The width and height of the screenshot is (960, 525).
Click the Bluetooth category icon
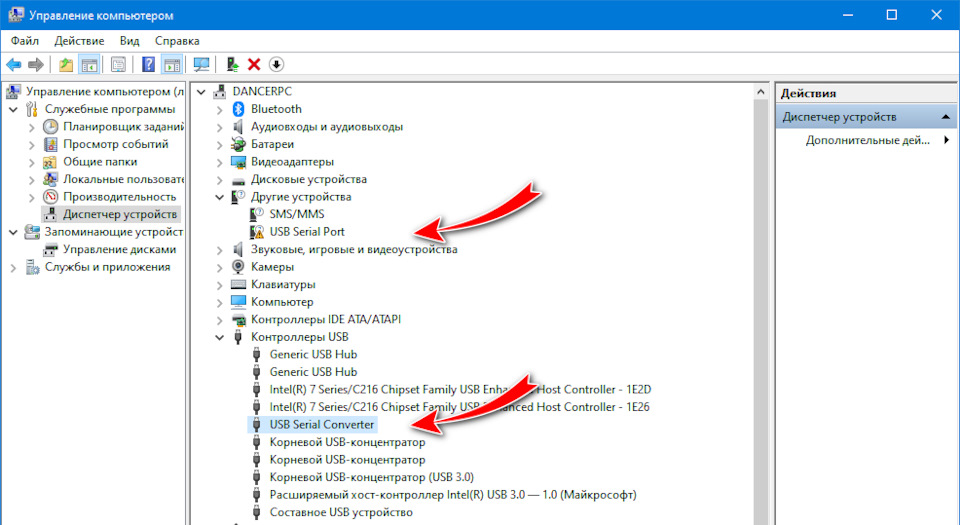click(x=238, y=109)
